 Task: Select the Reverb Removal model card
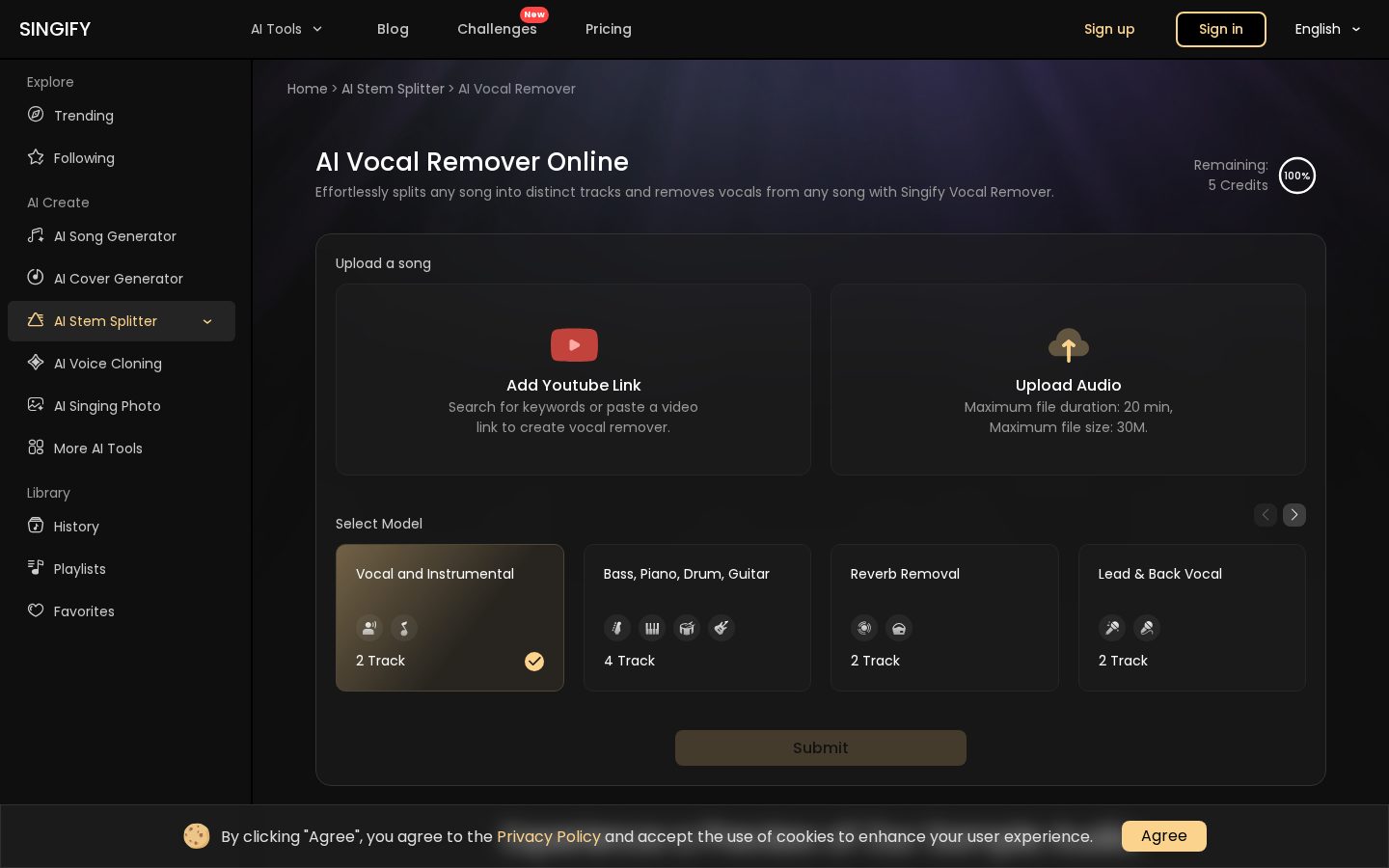tap(944, 617)
